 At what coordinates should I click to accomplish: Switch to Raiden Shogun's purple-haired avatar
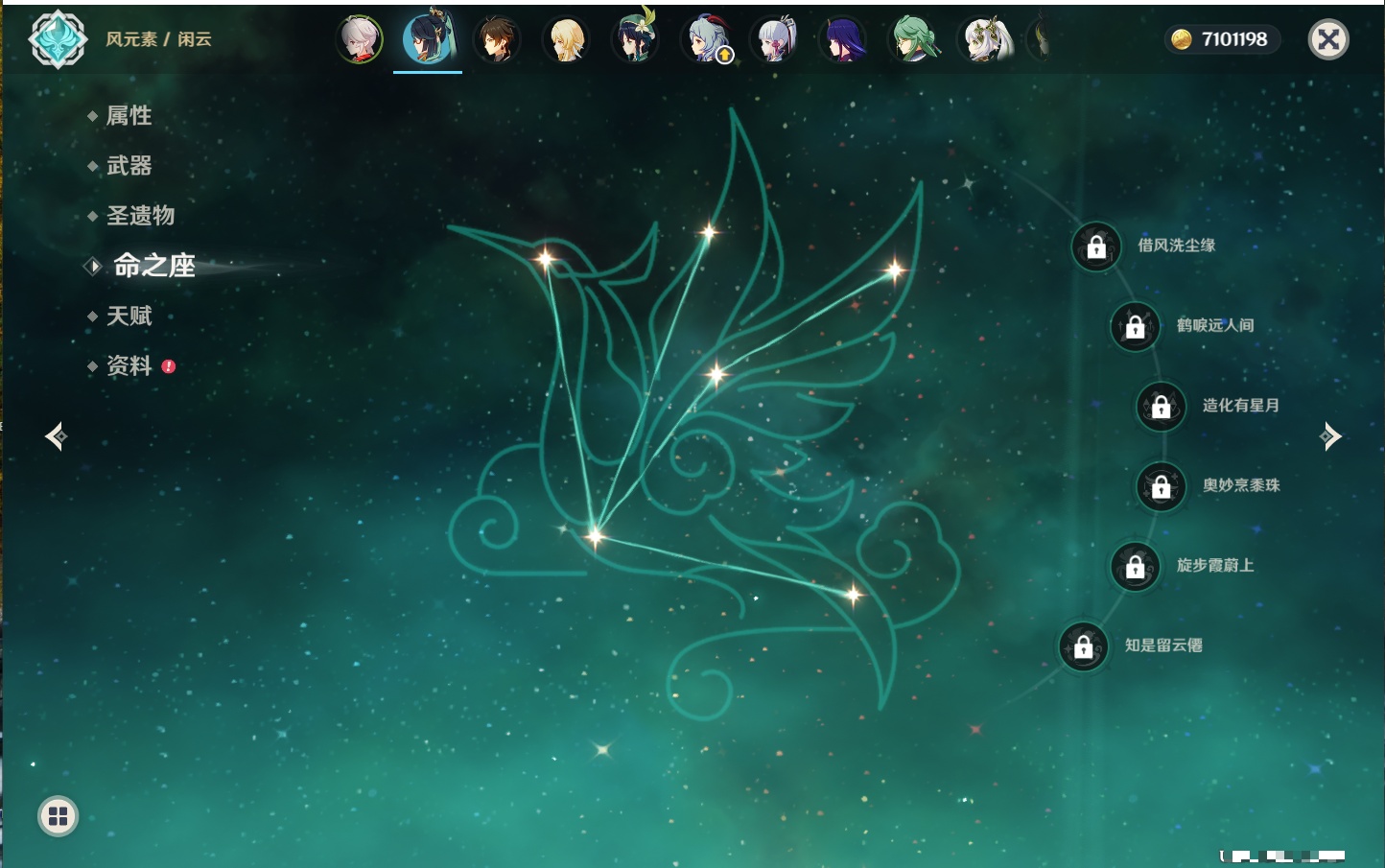pyautogui.click(x=844, y=39)
